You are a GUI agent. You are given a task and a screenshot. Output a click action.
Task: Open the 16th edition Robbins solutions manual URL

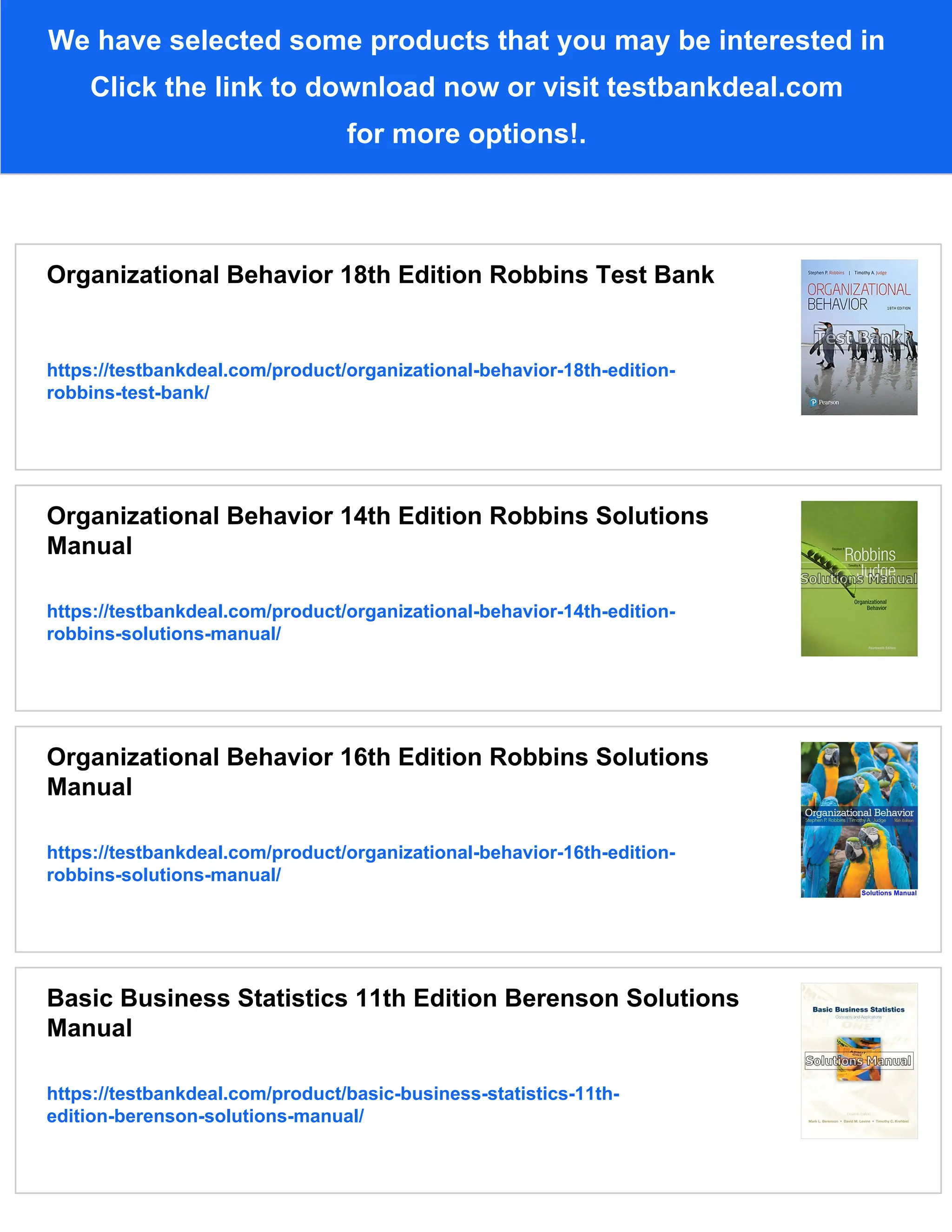[x=361, y=852]
